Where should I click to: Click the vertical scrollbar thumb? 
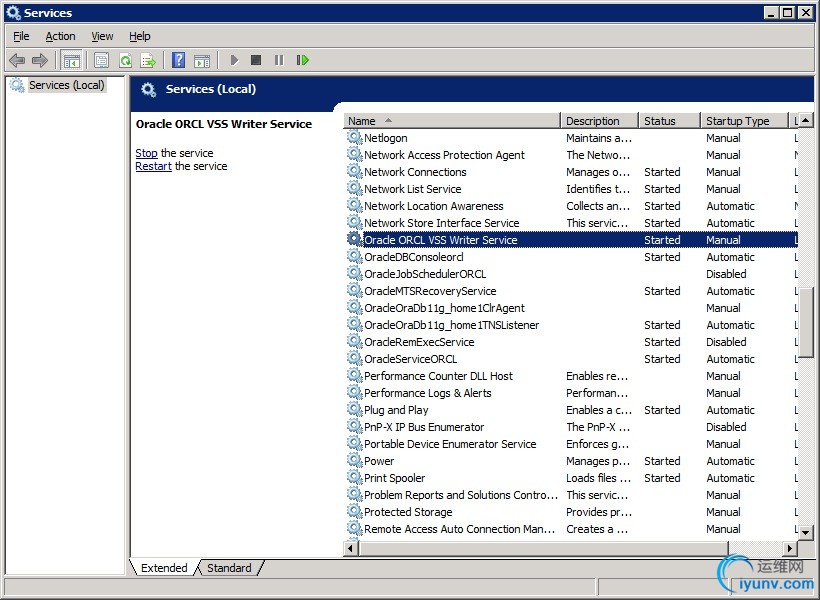coord(805,322)
